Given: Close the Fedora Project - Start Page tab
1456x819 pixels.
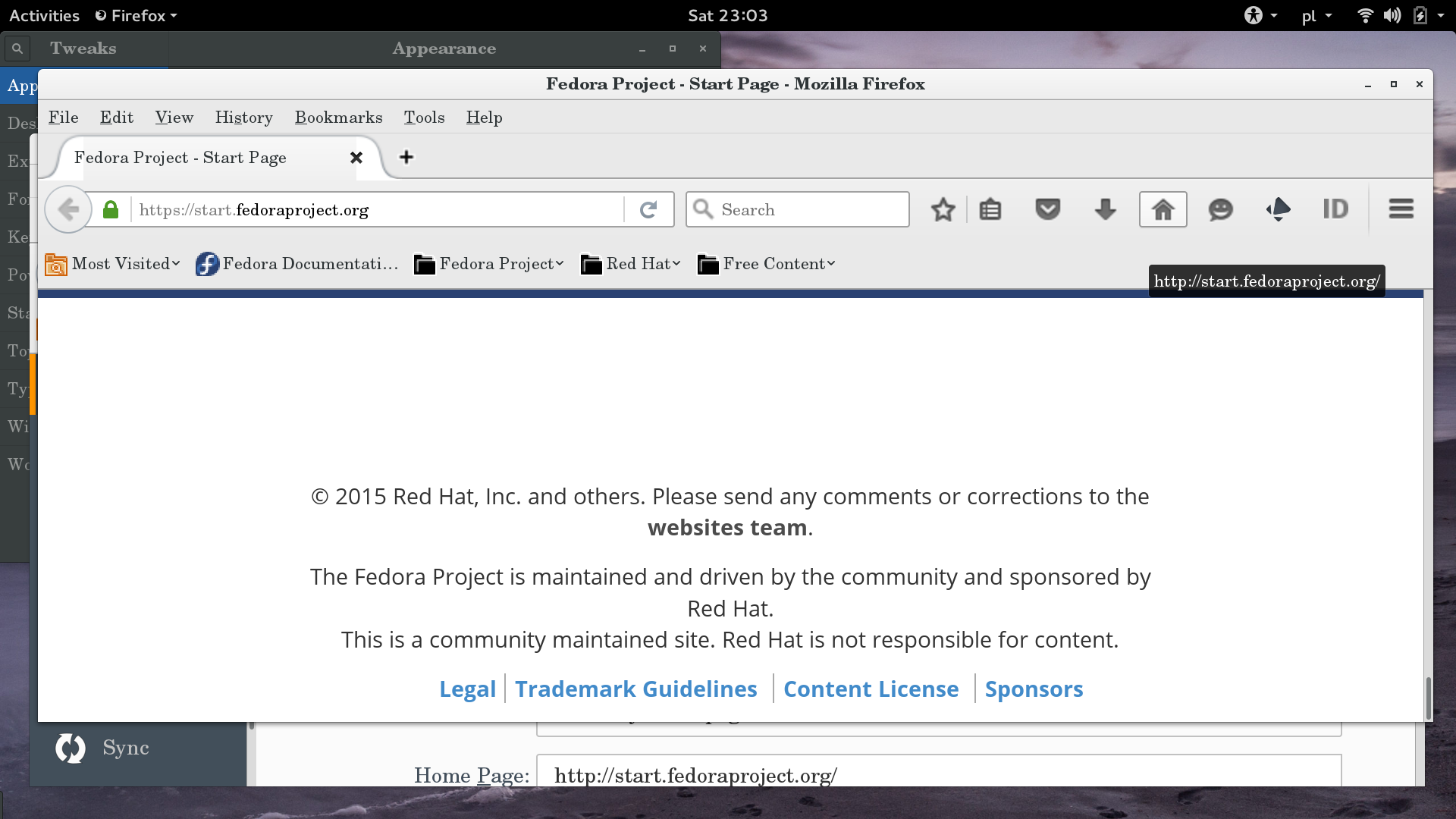Looking at the screenshot, I should click(x=356, y=158).
